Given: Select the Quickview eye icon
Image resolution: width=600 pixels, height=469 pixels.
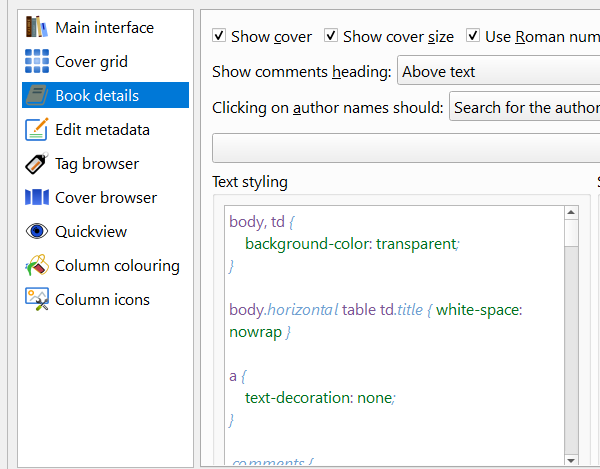Looking at the screenshot, I should 37,231.
